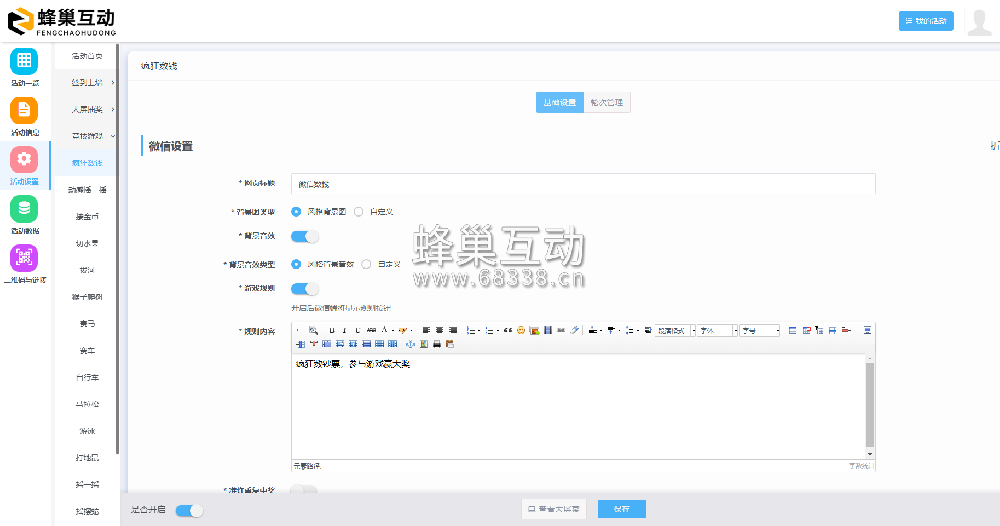Toggle the first blue switch under radio options
The width and height of the screenshot is (1000, 526).
[305, 237]
